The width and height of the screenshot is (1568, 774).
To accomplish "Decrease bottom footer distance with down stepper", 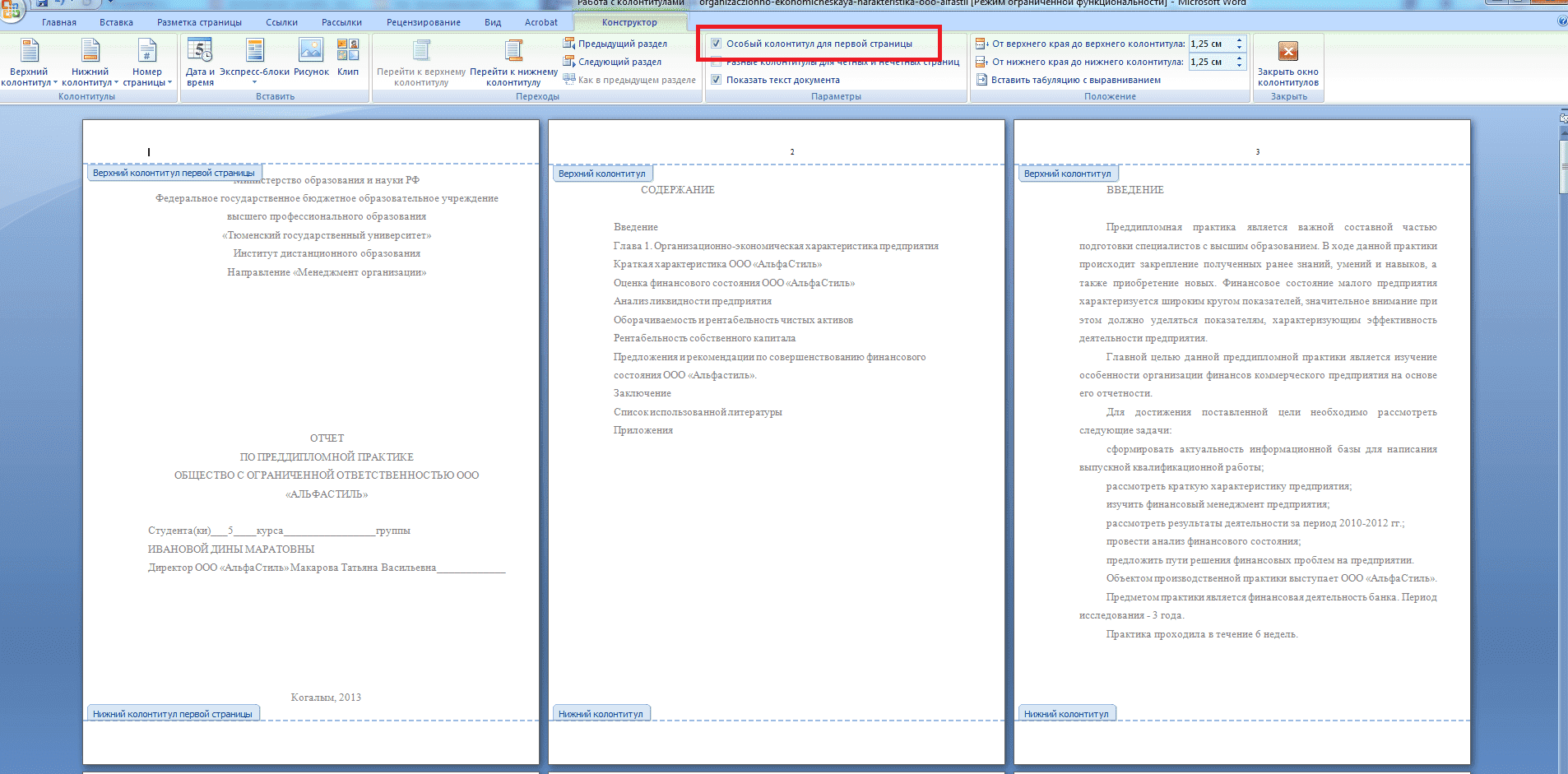I will pos(1239,65).
